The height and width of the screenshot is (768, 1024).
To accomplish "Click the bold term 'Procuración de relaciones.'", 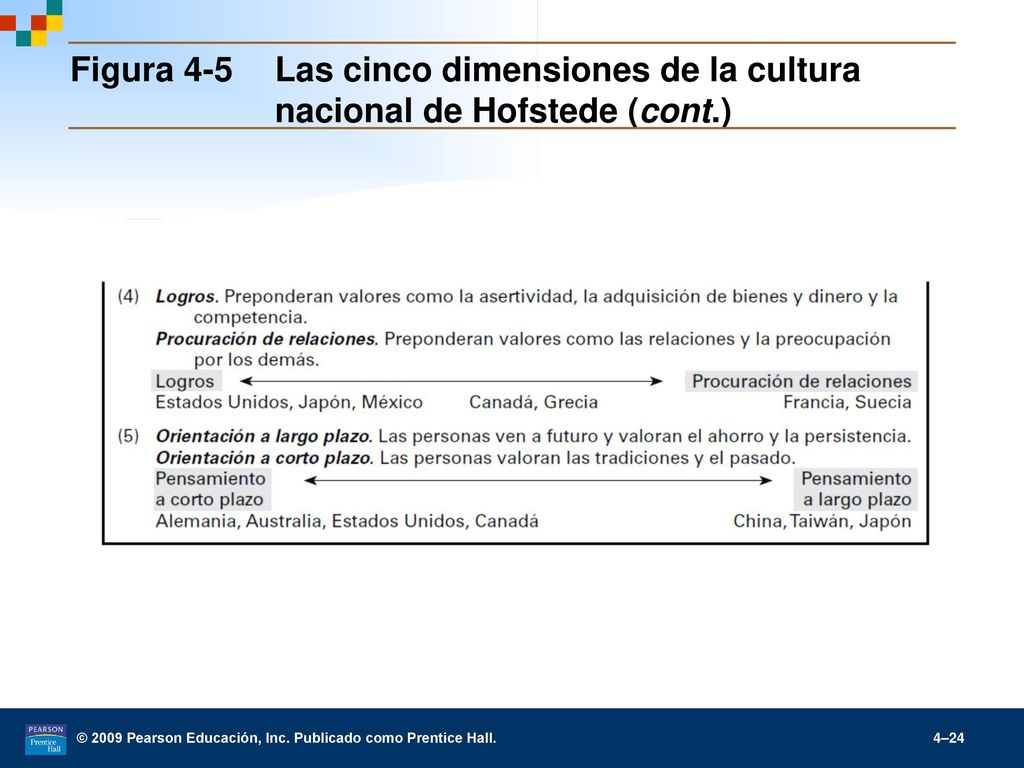I will (267, 339).
